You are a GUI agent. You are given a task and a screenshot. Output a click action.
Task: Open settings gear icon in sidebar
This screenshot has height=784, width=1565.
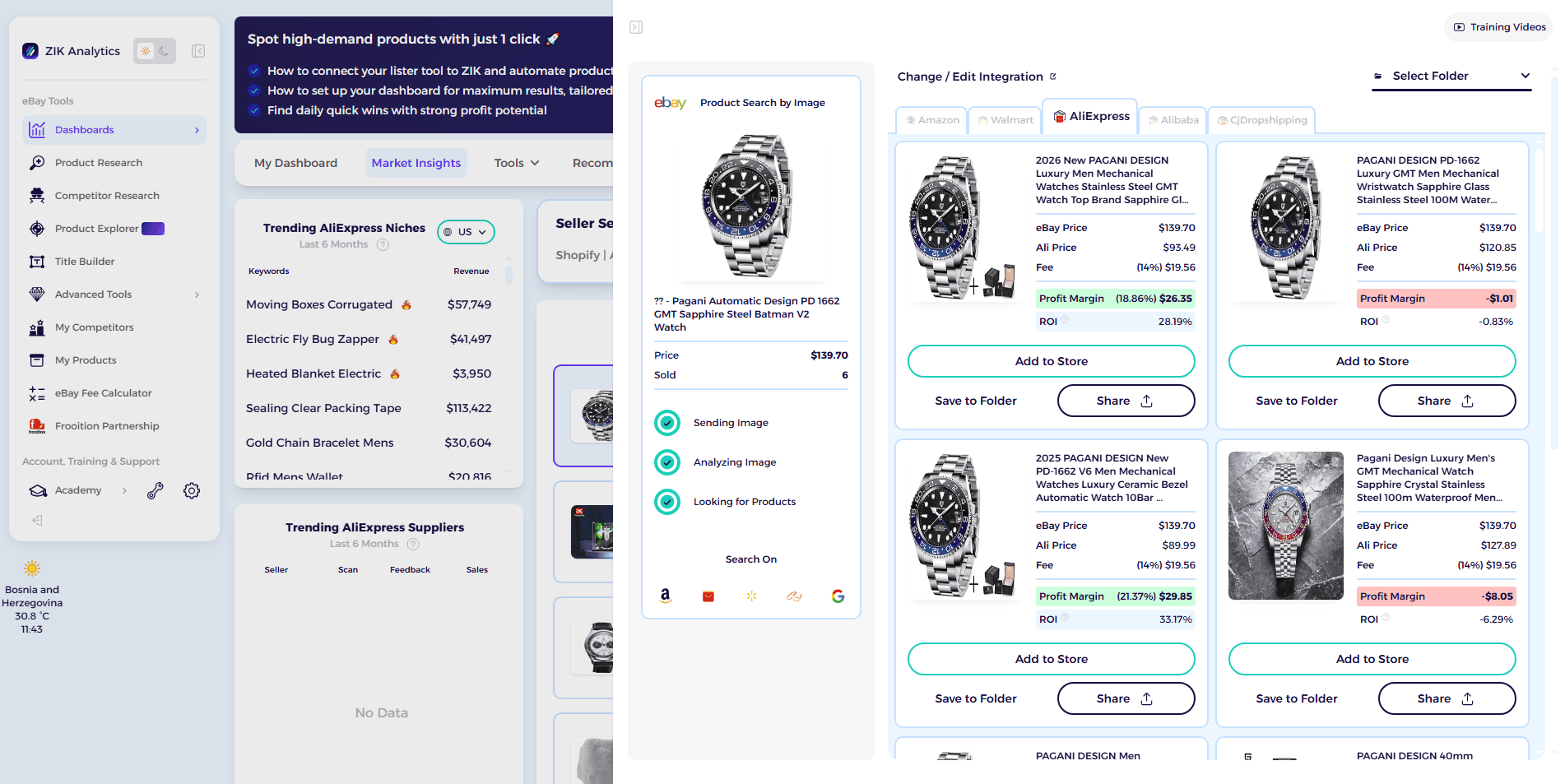click(192, 491)
